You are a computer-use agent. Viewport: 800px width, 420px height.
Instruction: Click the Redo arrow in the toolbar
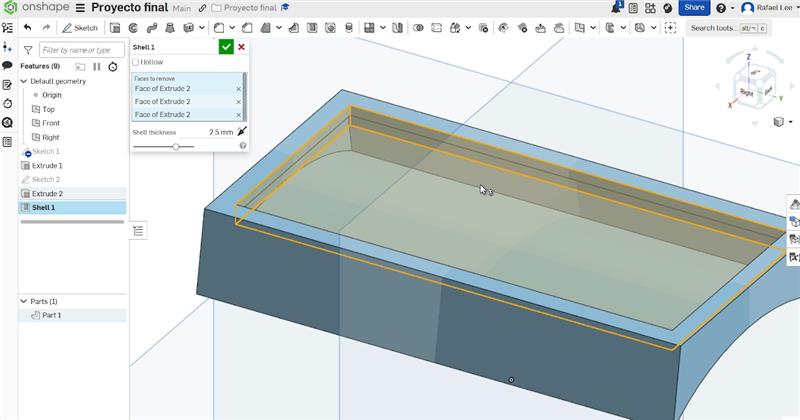pos(46,28)
